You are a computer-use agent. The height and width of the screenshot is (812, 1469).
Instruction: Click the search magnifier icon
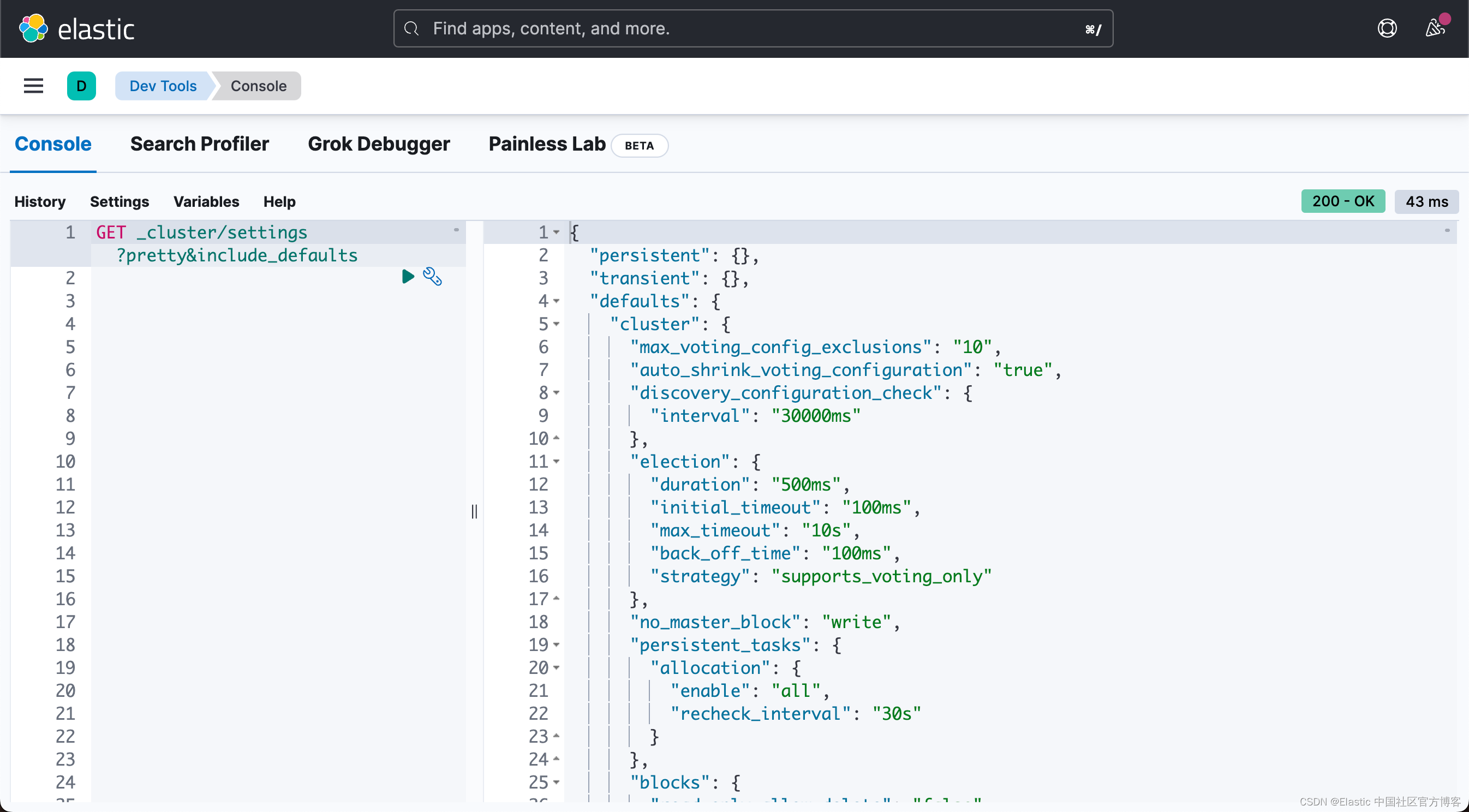click(411, 28)
